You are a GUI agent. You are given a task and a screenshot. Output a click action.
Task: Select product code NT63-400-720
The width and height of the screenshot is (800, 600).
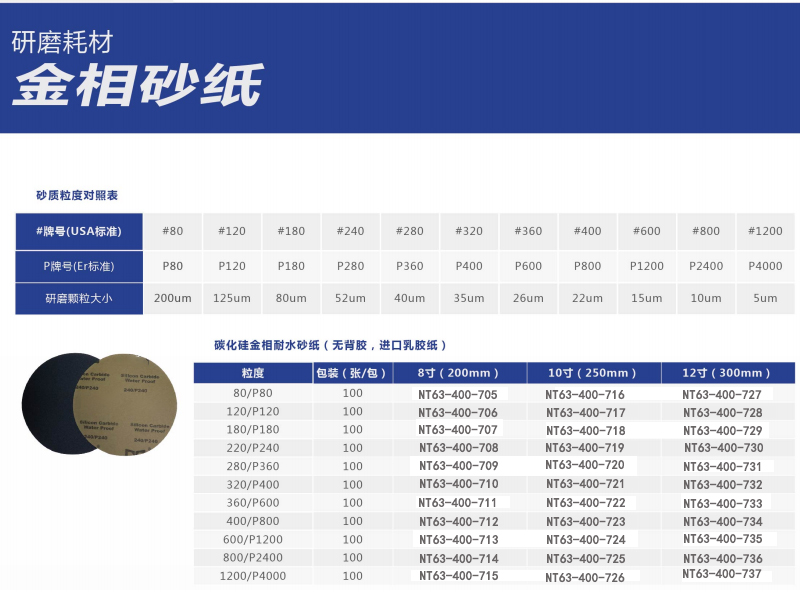pyautogui.click(x=585, y=466)
